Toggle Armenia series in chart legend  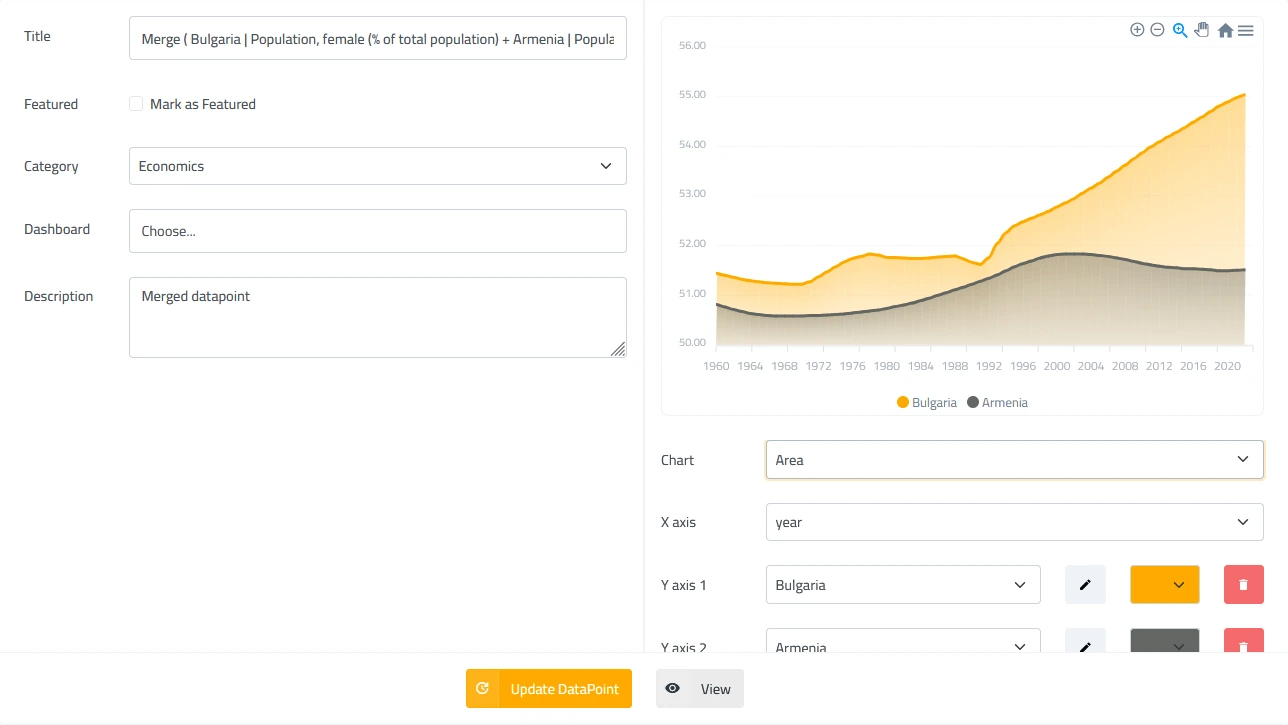click(x=997, y=403)
